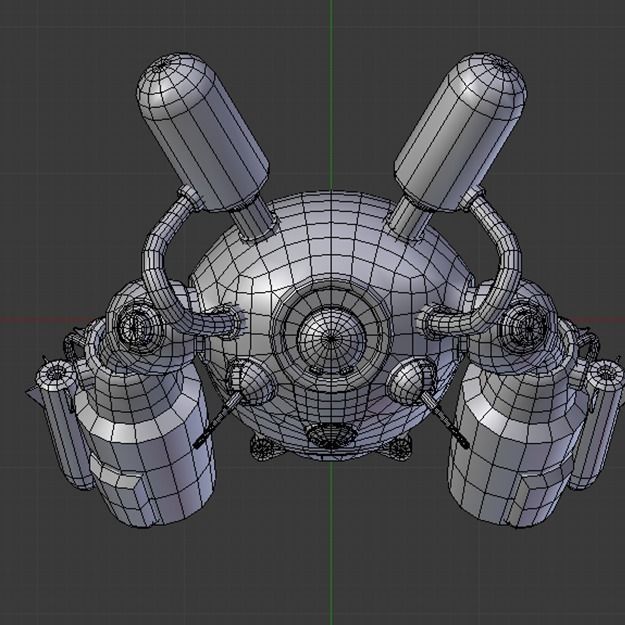Select the small right dome with antenna rod
625x625 pixels.
click(412, 379)
